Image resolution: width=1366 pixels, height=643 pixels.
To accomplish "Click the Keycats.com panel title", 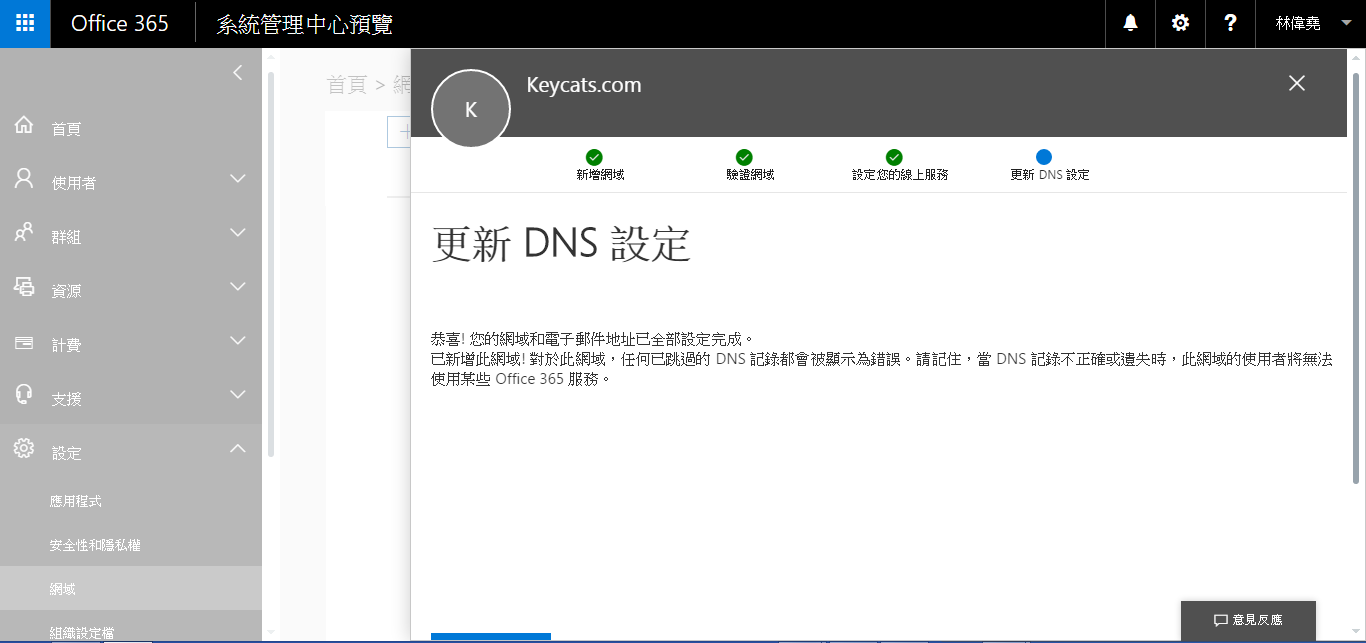I will pyautogui.click(x=584, y=85).
